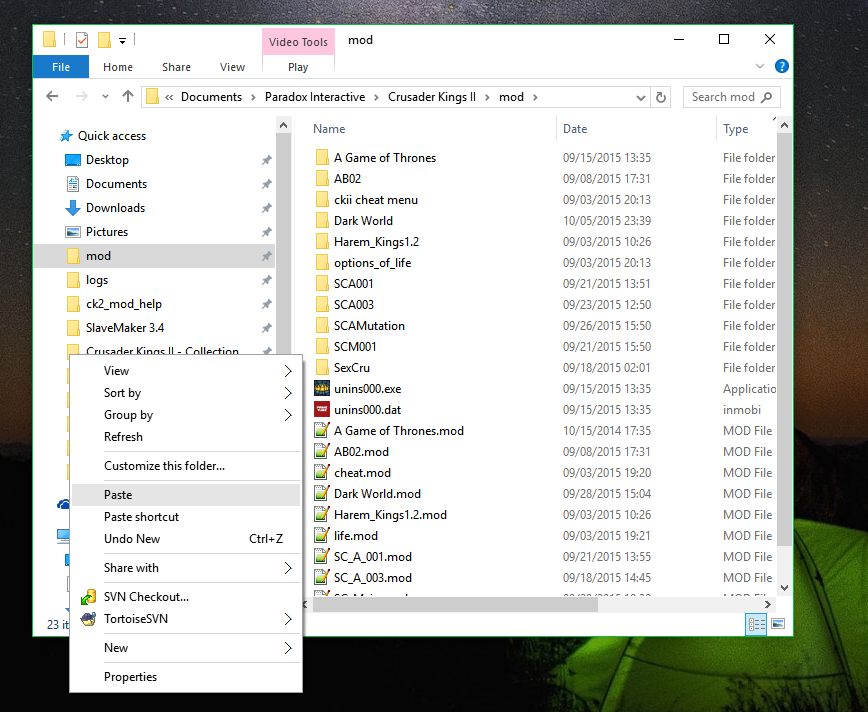This screenshot has height=712, width=868.
Task: Open the Home ribbon tab
Action: (118, 67)
